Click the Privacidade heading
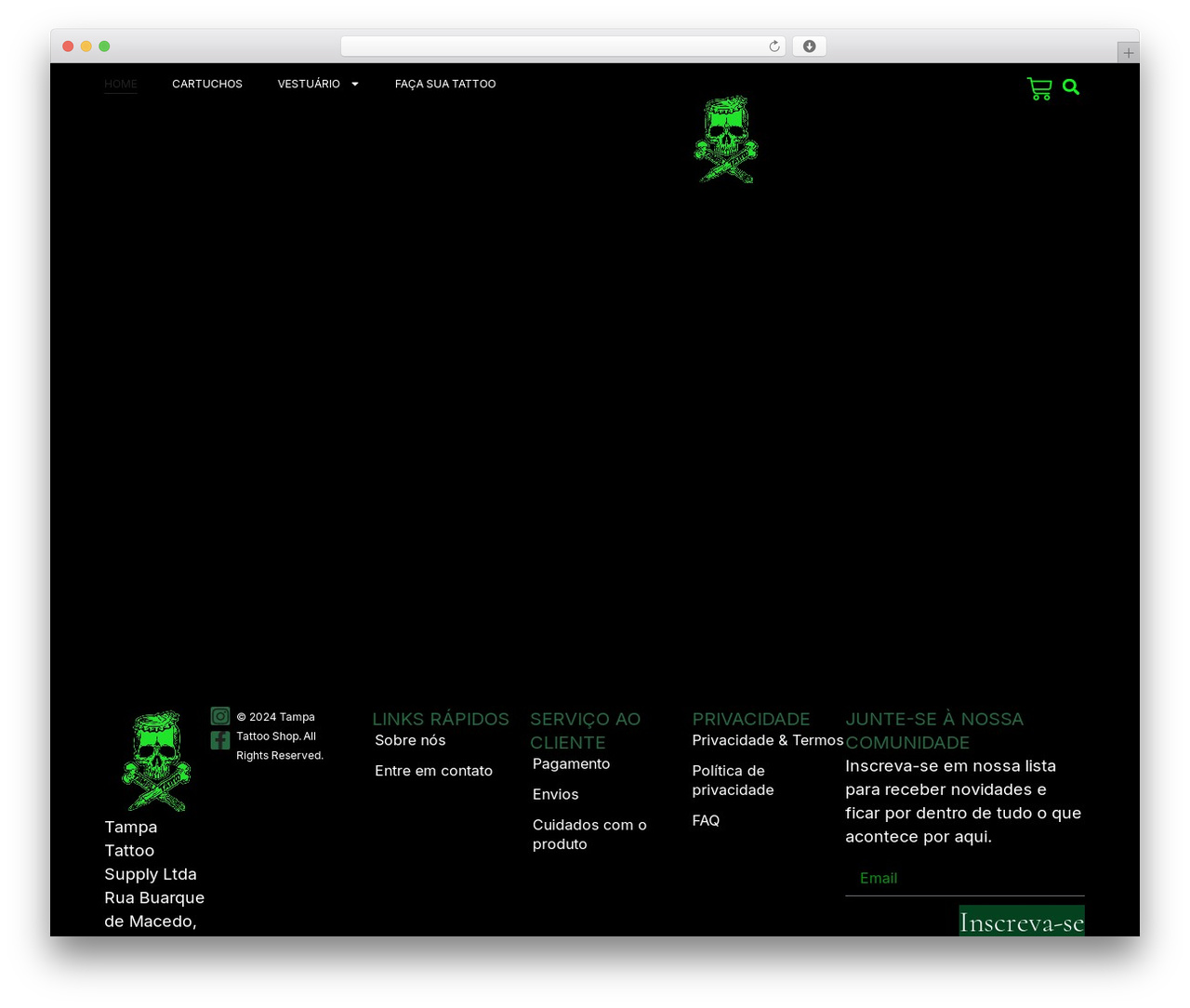 (x=751, y=719)
